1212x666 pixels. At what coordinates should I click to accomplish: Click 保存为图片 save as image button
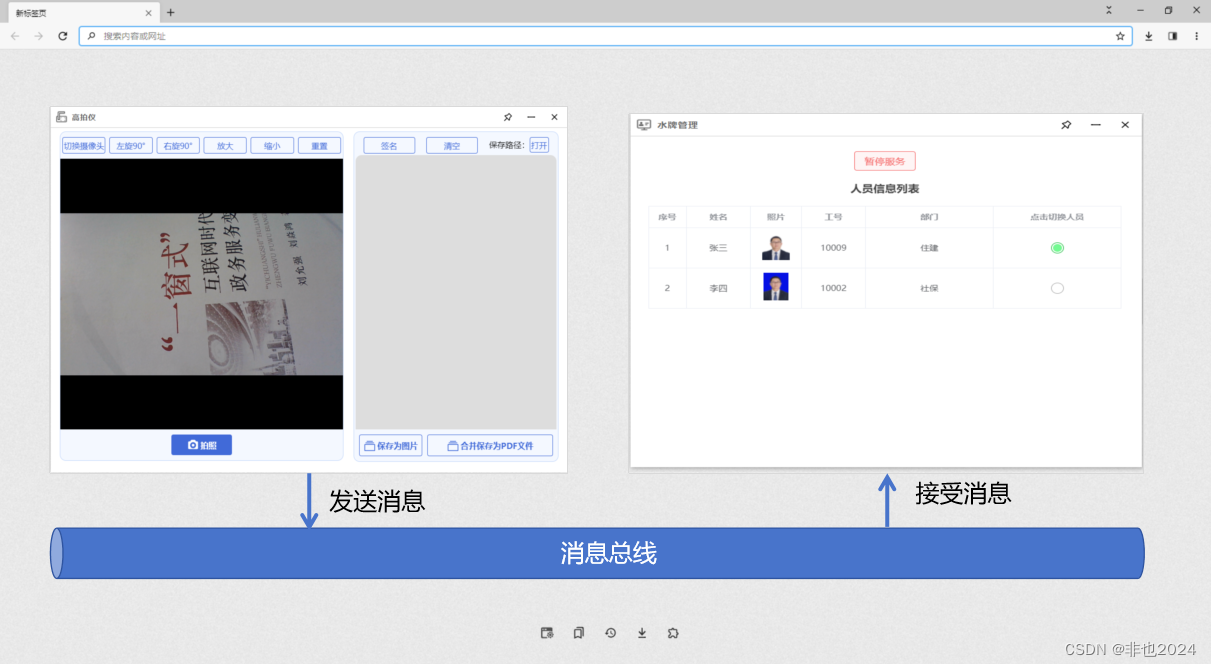tap(391, 446)
